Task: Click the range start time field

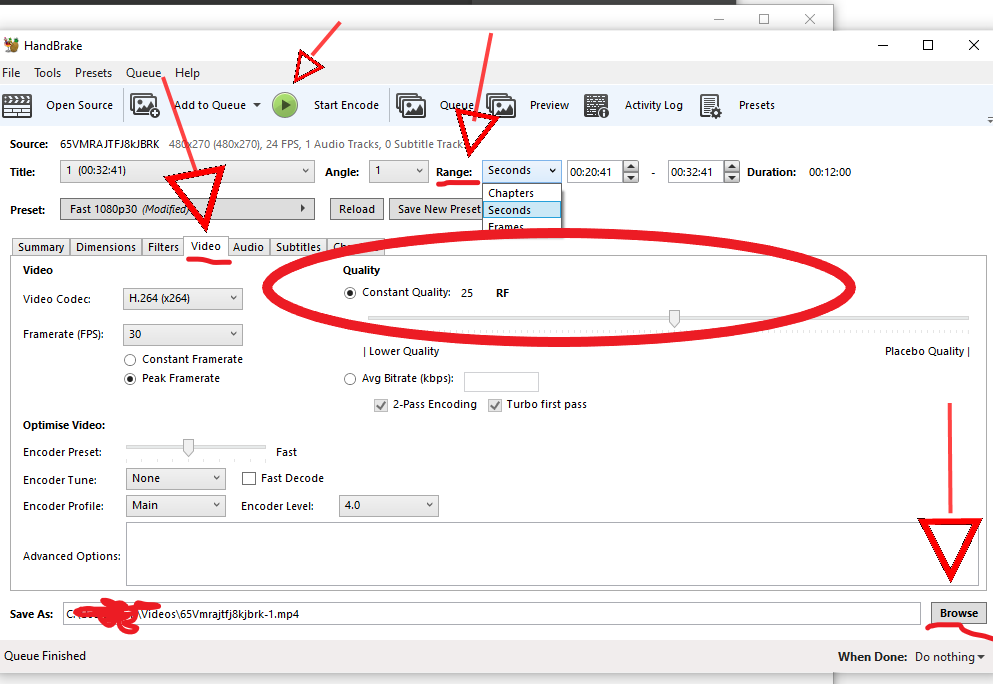Action: 595,172
